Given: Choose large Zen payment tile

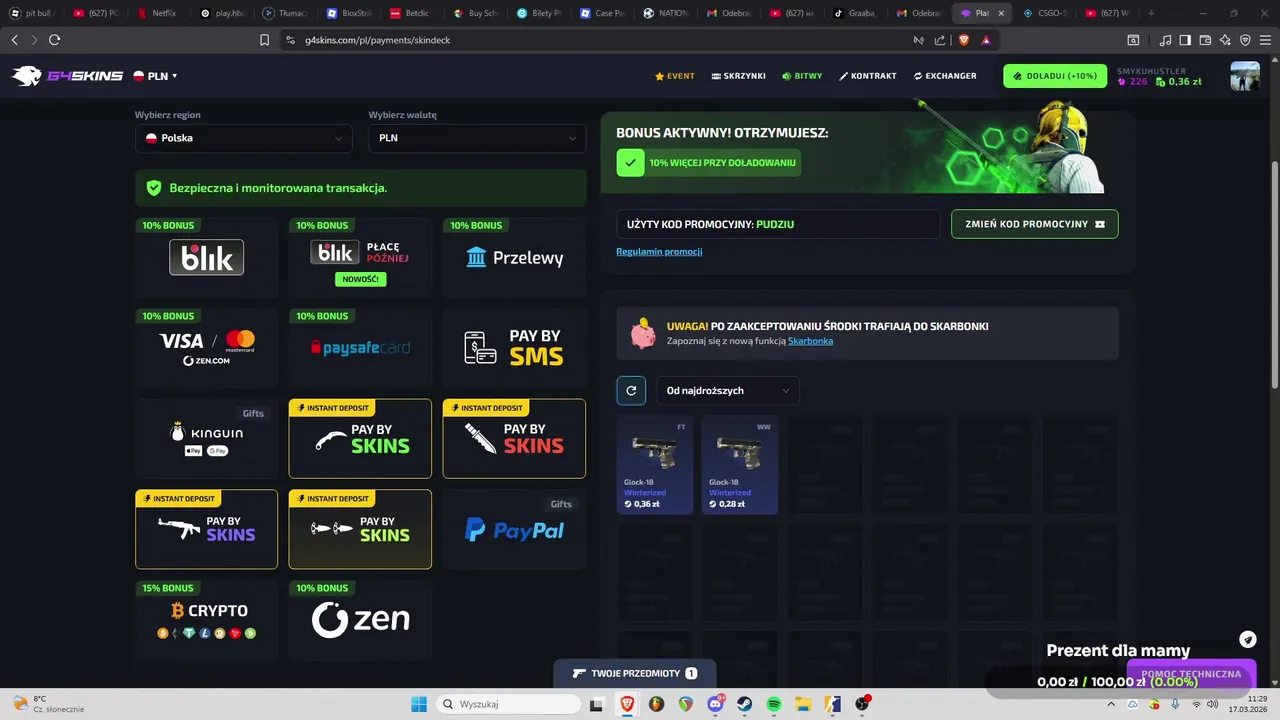Looking at the screenshot, I should pos(360,620).
